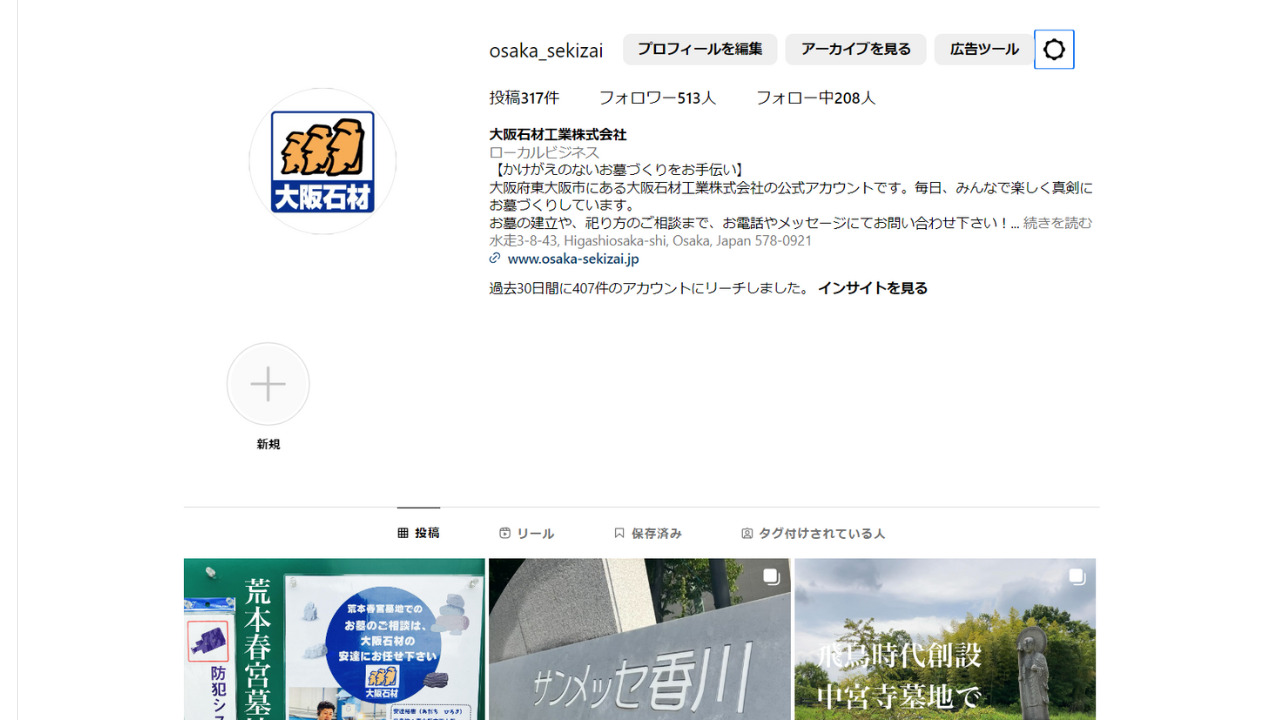Click the carousel icon on the Chuguji cemetery post

tap(1077, 576)
